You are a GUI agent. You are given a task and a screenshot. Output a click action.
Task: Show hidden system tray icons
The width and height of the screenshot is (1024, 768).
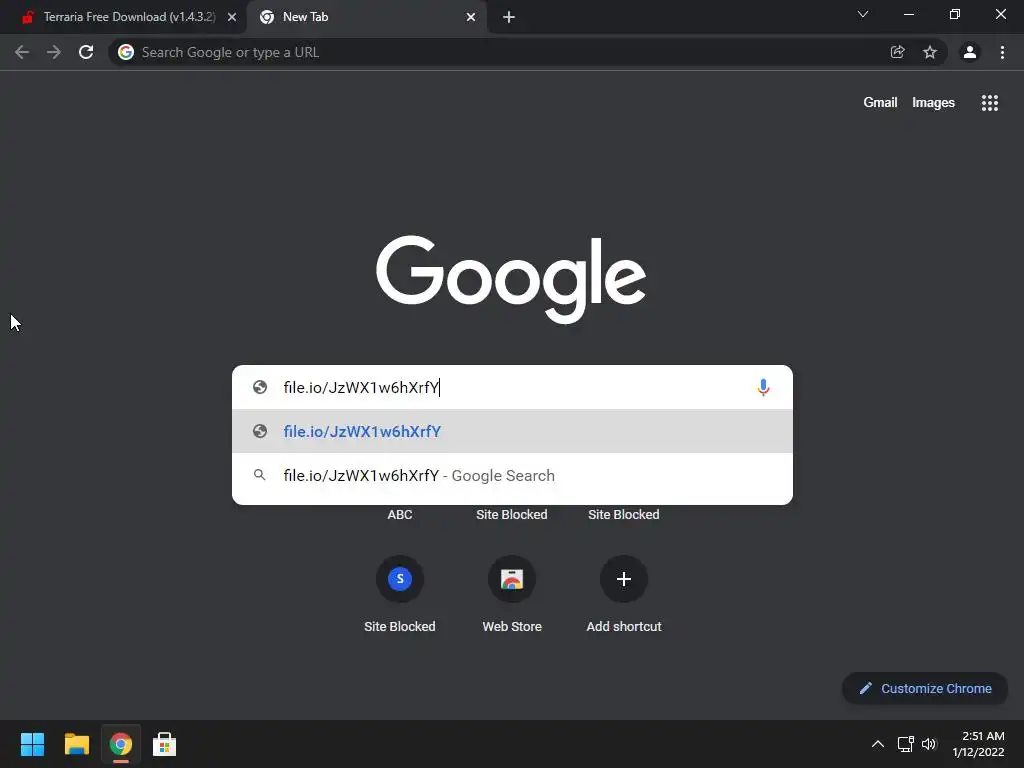(x=878, y=744)
